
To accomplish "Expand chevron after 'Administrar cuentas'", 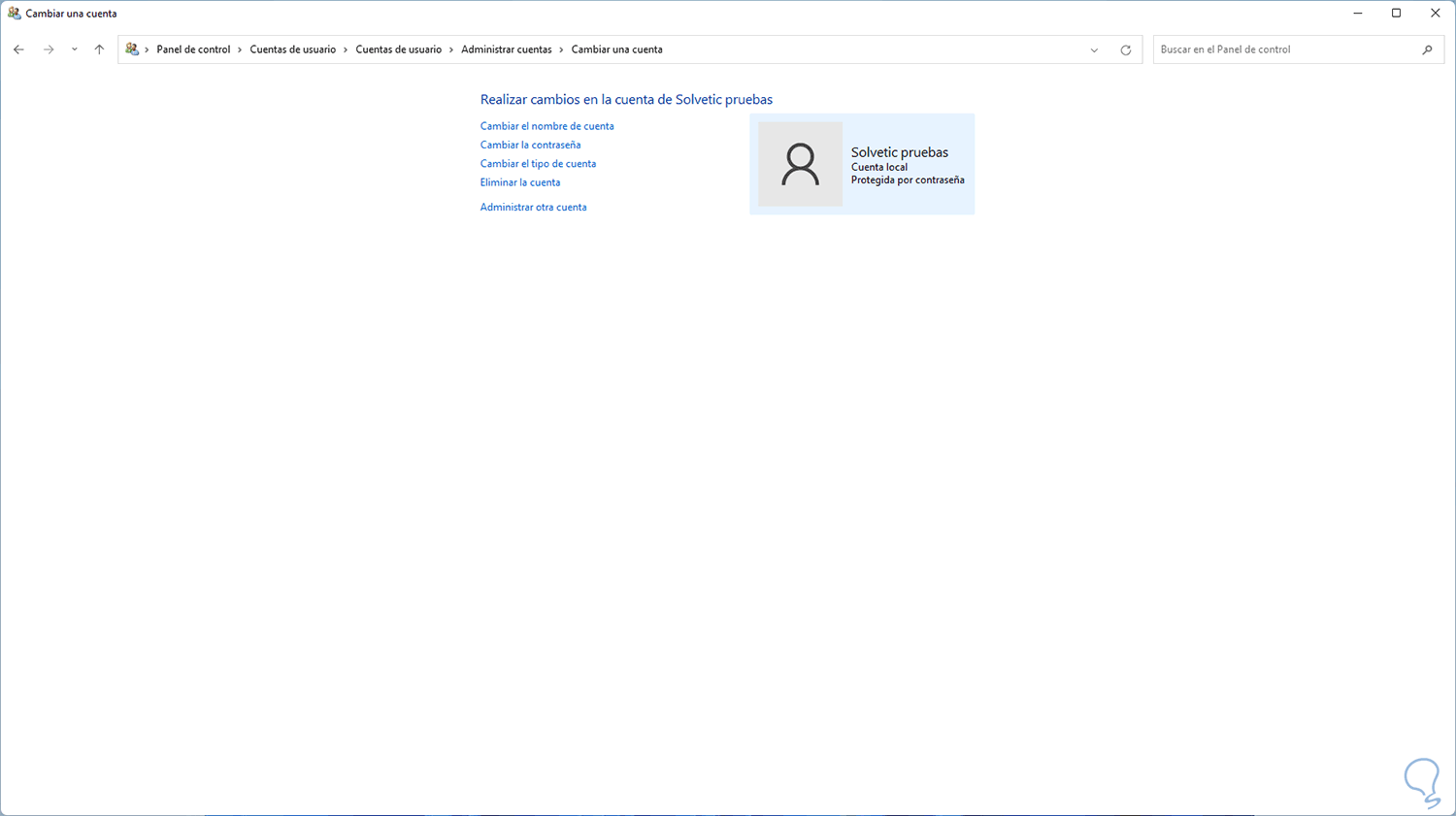I will click(x=561, y=49).
